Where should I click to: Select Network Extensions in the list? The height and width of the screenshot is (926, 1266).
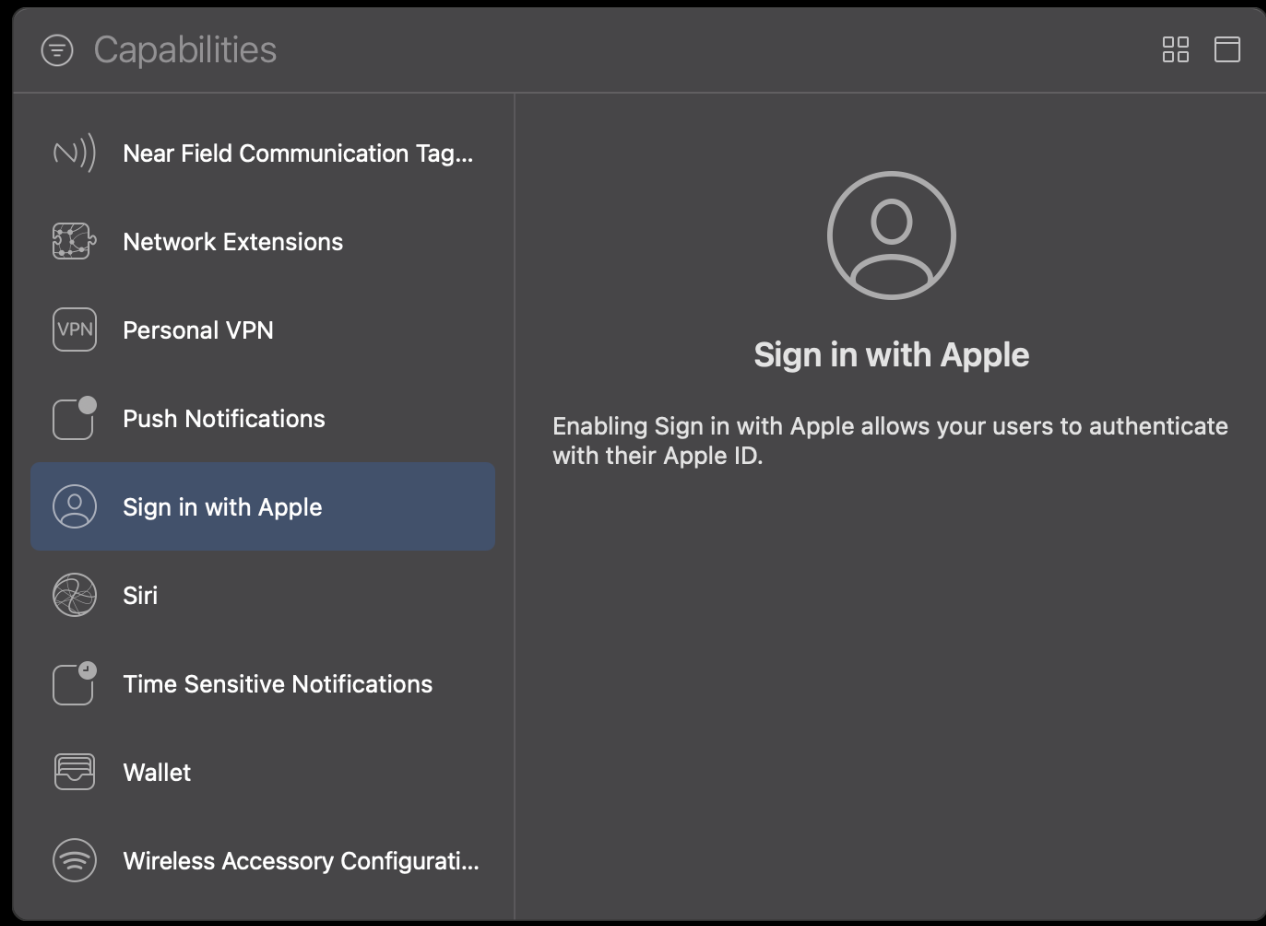263,242
